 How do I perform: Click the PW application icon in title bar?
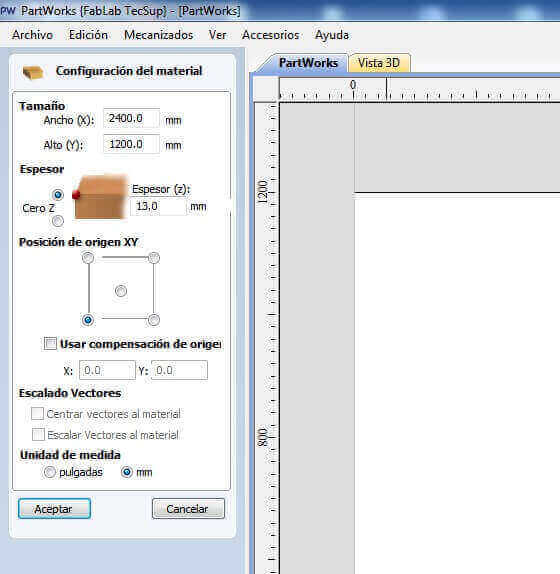(x=8, y=11)
